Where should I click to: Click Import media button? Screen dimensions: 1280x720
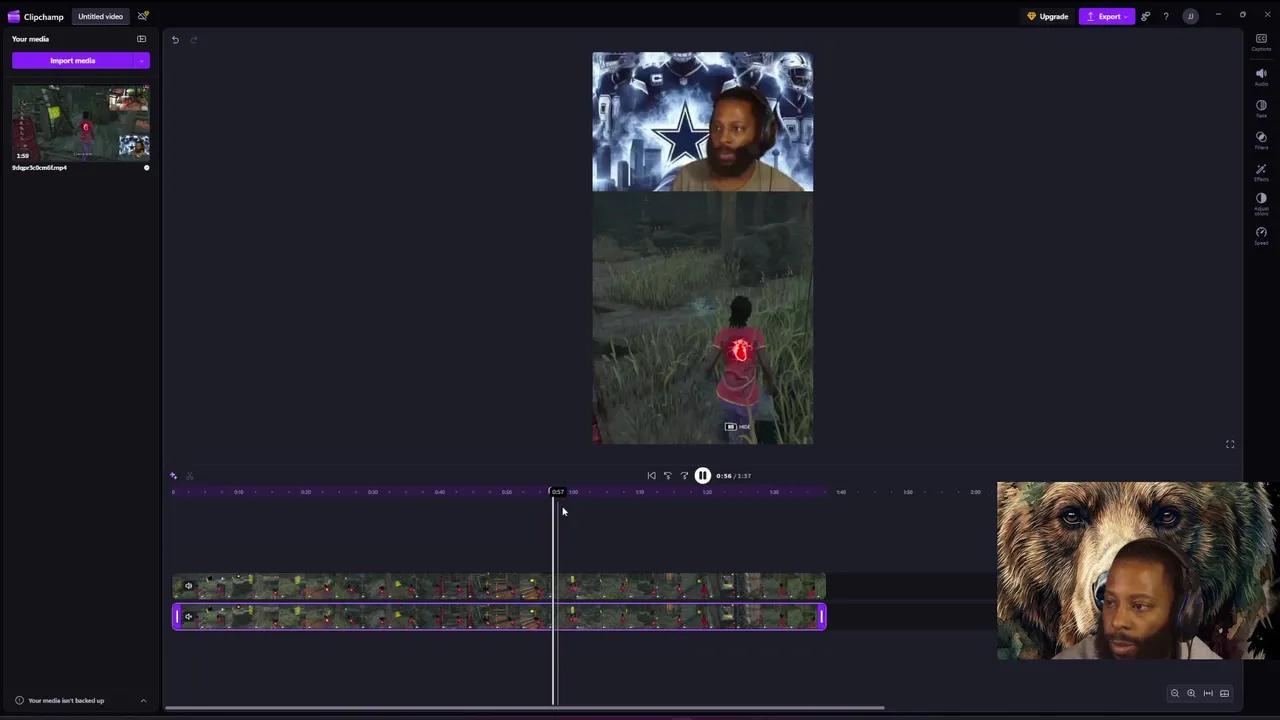click(73, 61)
